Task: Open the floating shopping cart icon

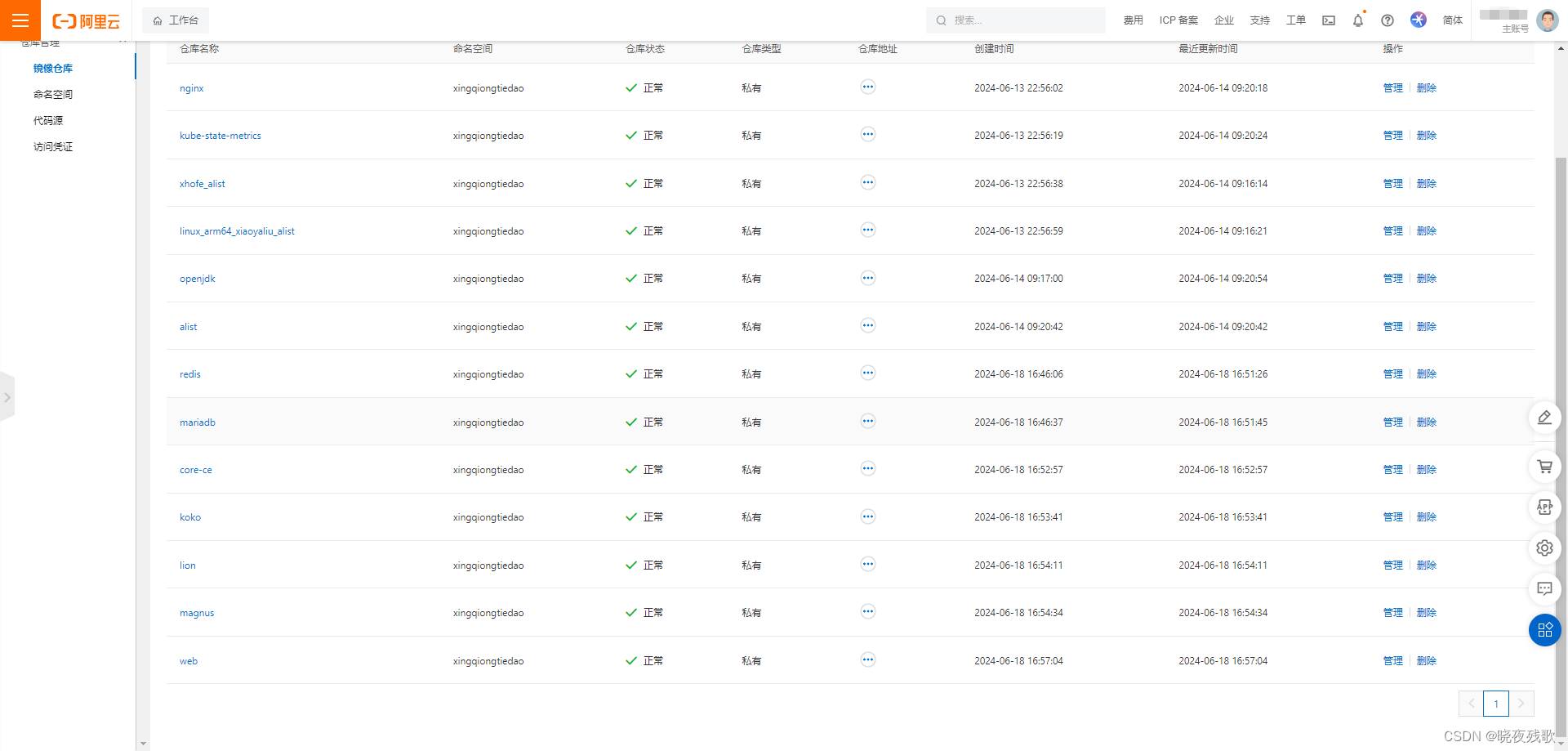Action: 1544,467
